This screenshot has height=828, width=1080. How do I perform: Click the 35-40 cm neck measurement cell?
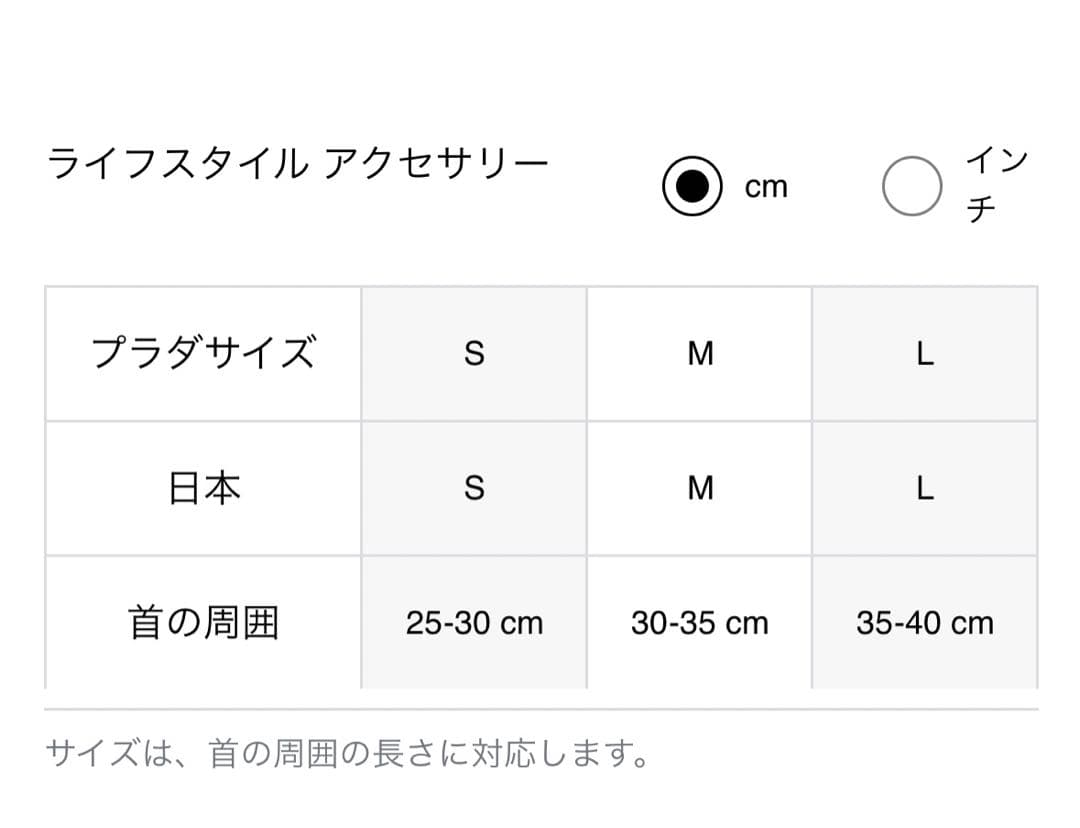[x=925, y=623]
